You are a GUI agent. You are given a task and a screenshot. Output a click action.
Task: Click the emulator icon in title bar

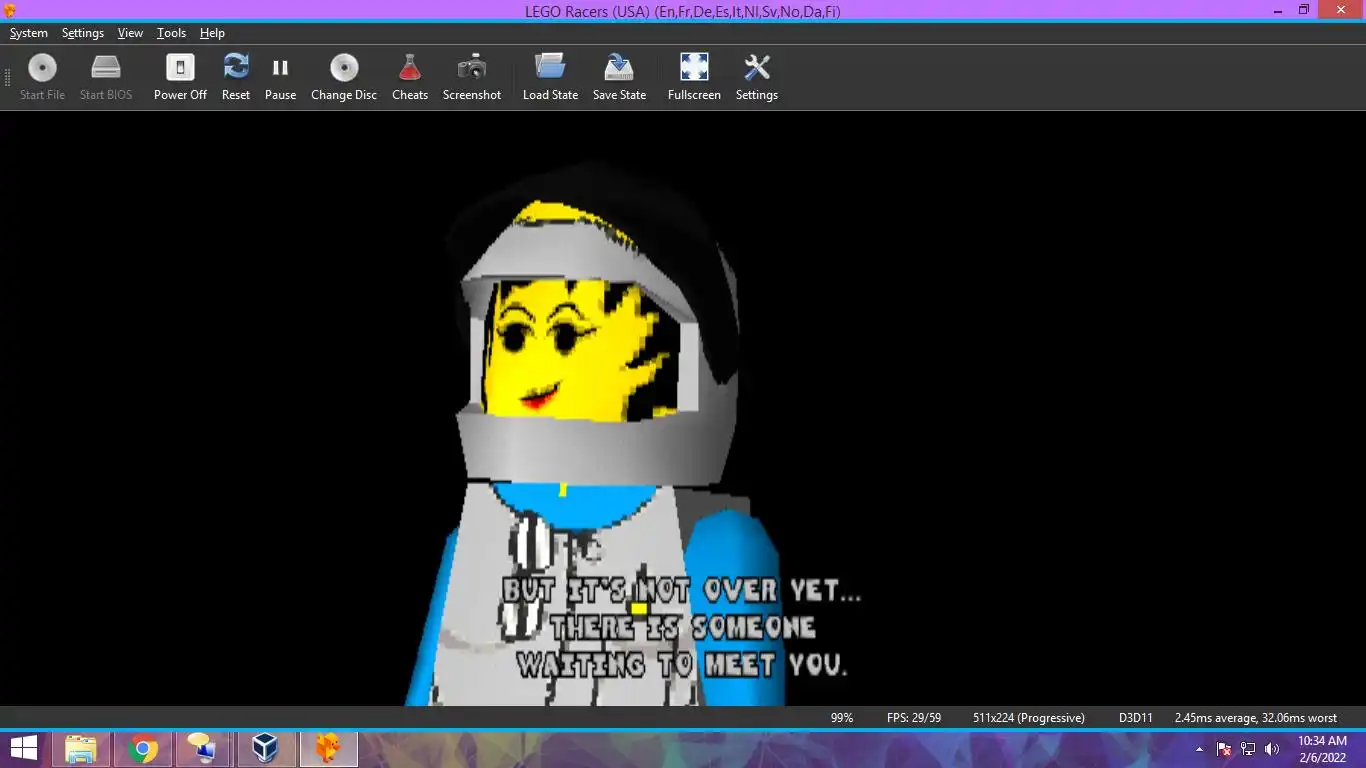[x=10, y=10]
